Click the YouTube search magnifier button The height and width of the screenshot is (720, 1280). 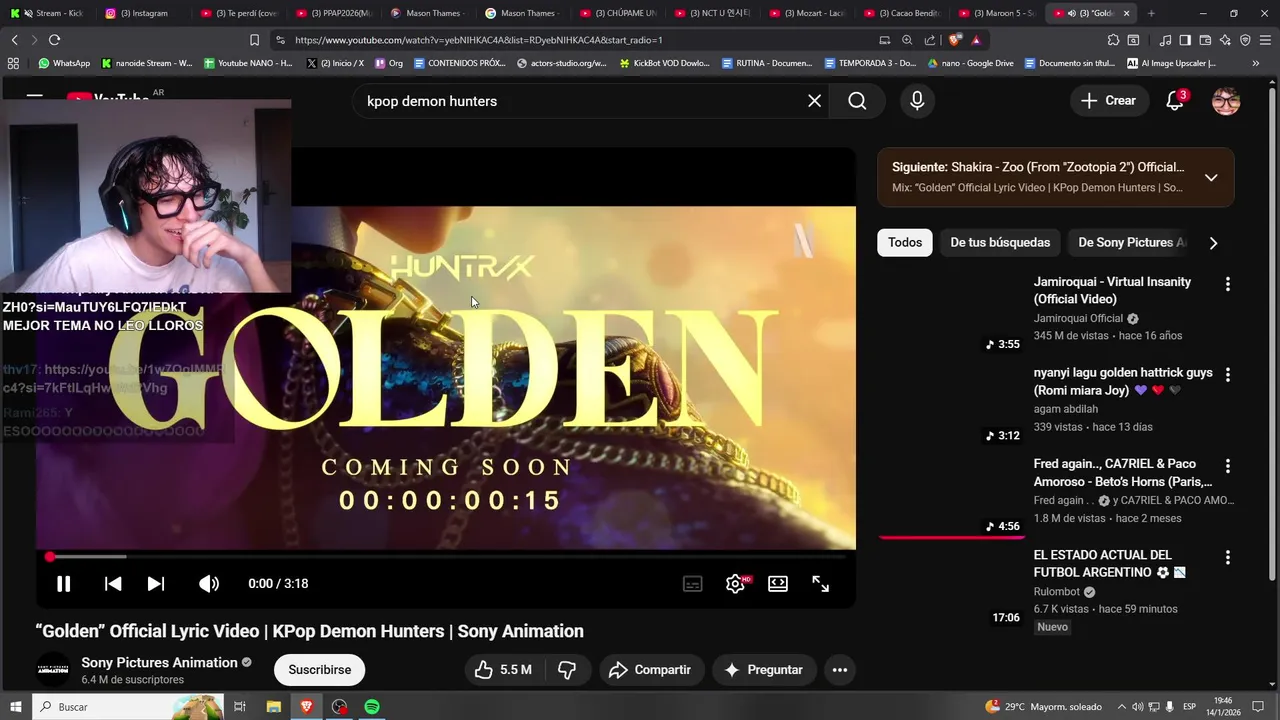pyautogui.click(x=857, y=101)
